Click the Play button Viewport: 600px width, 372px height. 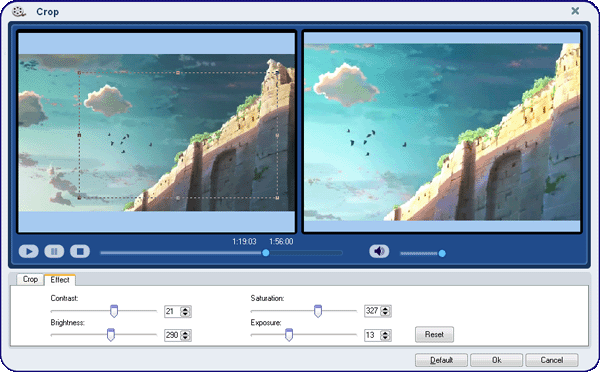click(x=29, y=251)
